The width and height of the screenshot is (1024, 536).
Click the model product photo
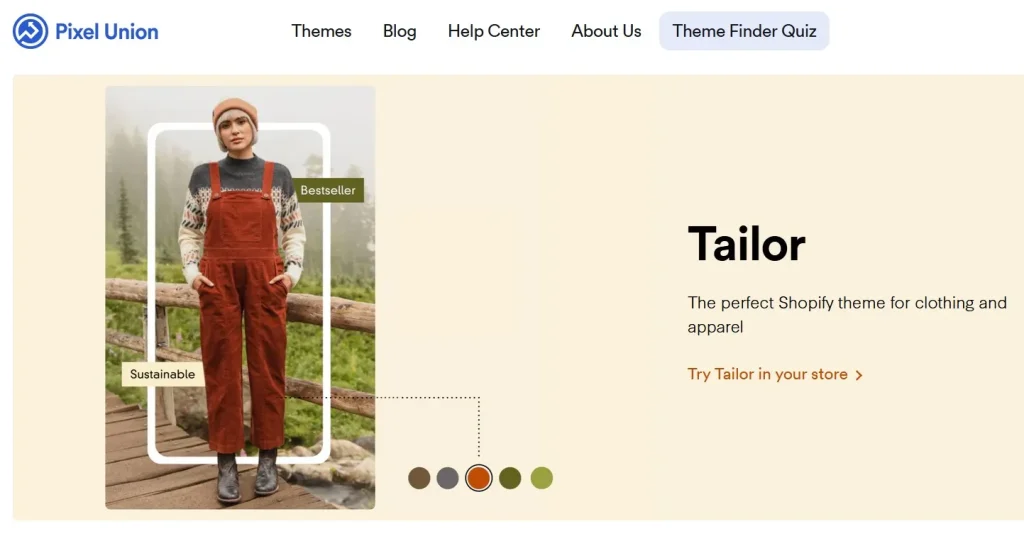tap(240, 298)
